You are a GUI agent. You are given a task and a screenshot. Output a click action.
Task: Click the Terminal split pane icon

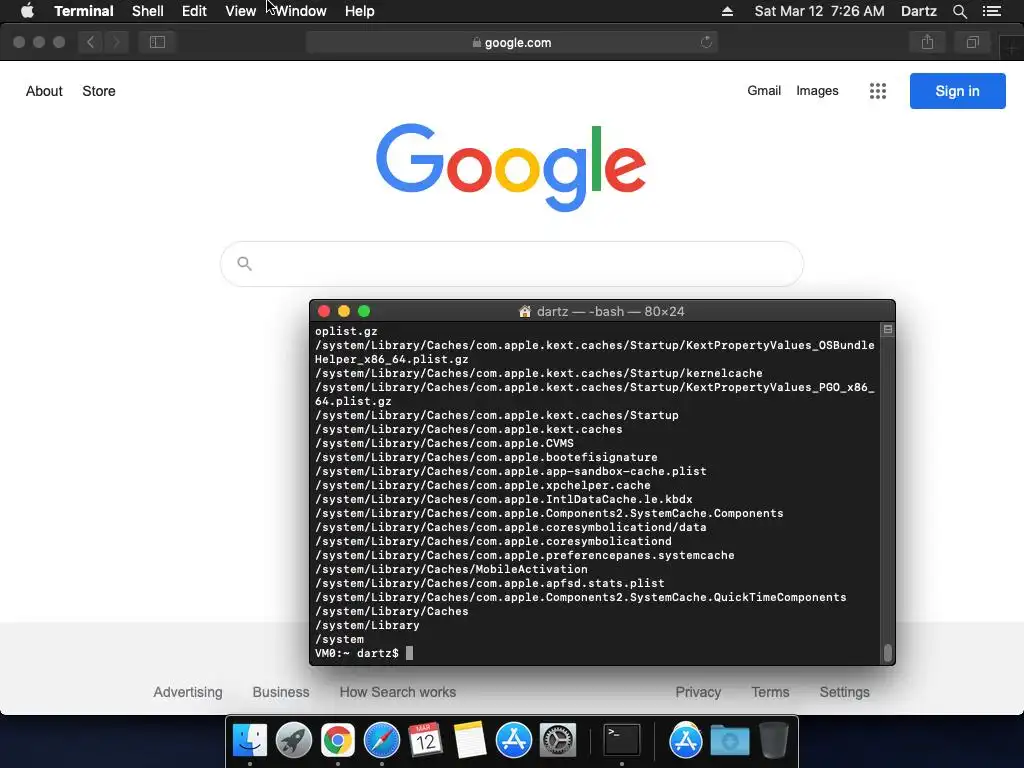888,330
